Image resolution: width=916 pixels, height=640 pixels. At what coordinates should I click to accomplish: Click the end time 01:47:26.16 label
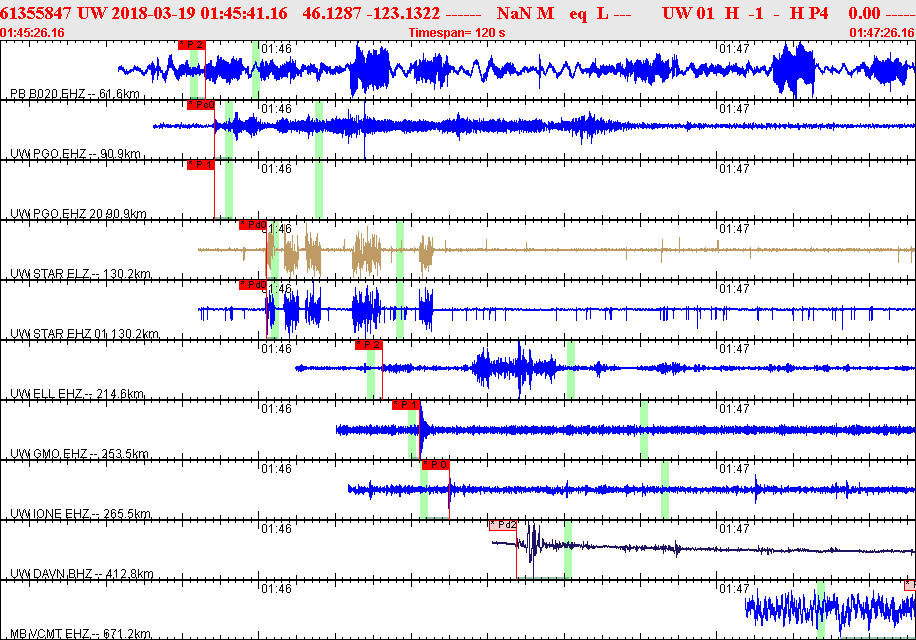(x=881, y=32)
